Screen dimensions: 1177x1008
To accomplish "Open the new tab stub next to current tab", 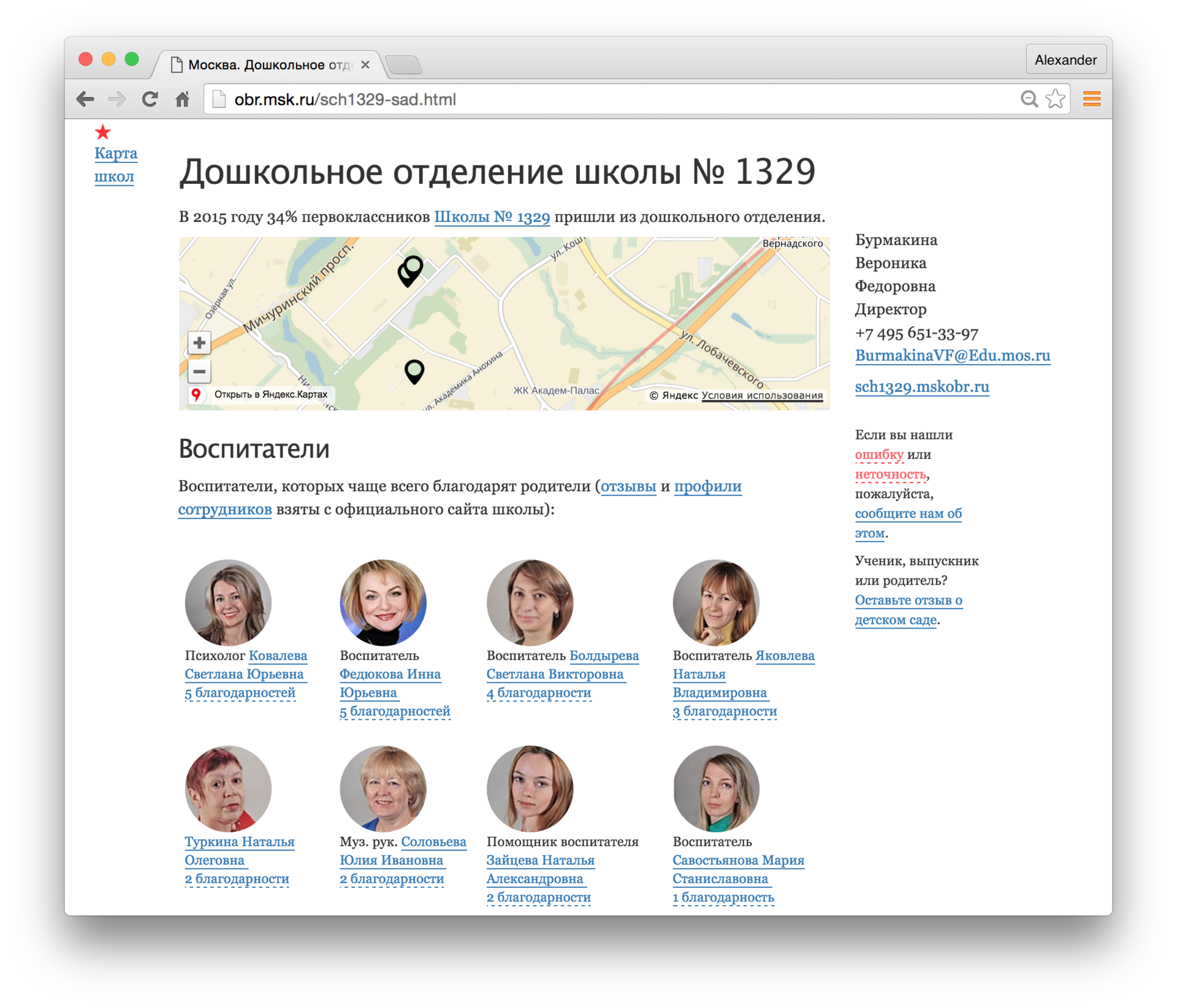I will tap(404, 64).
